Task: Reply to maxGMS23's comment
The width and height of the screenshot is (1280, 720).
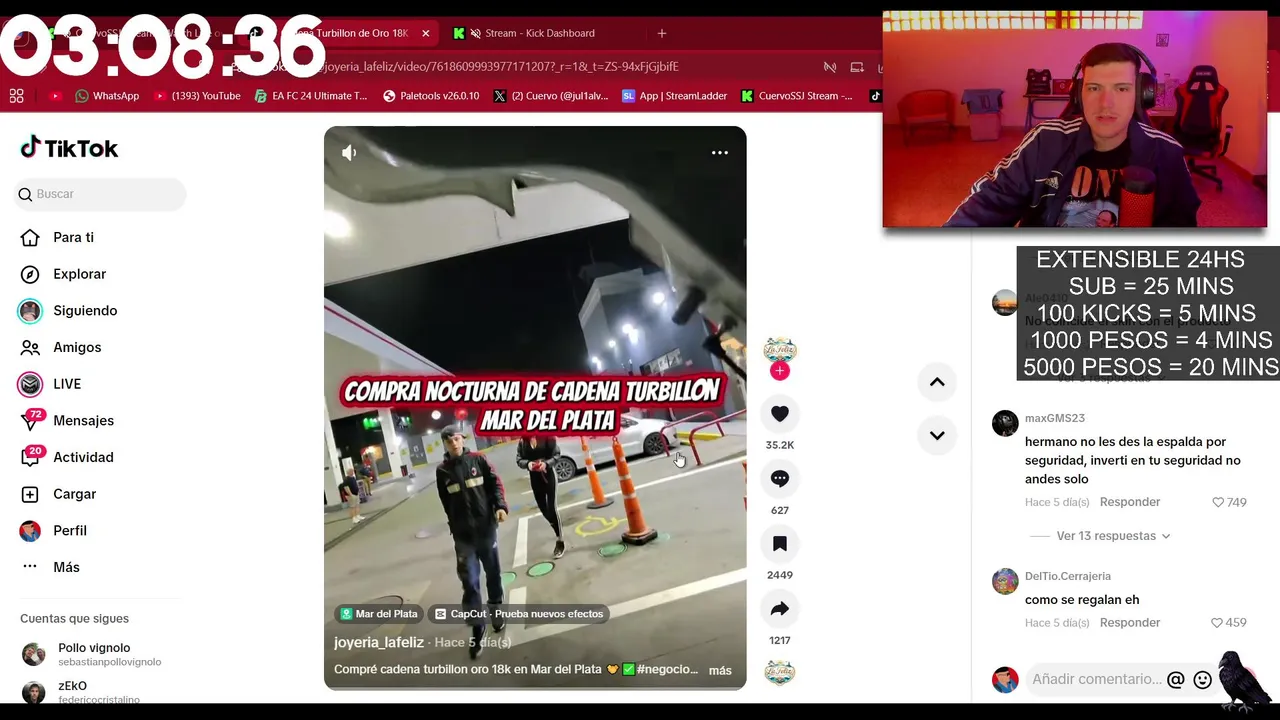Action: click(1130, 502)
